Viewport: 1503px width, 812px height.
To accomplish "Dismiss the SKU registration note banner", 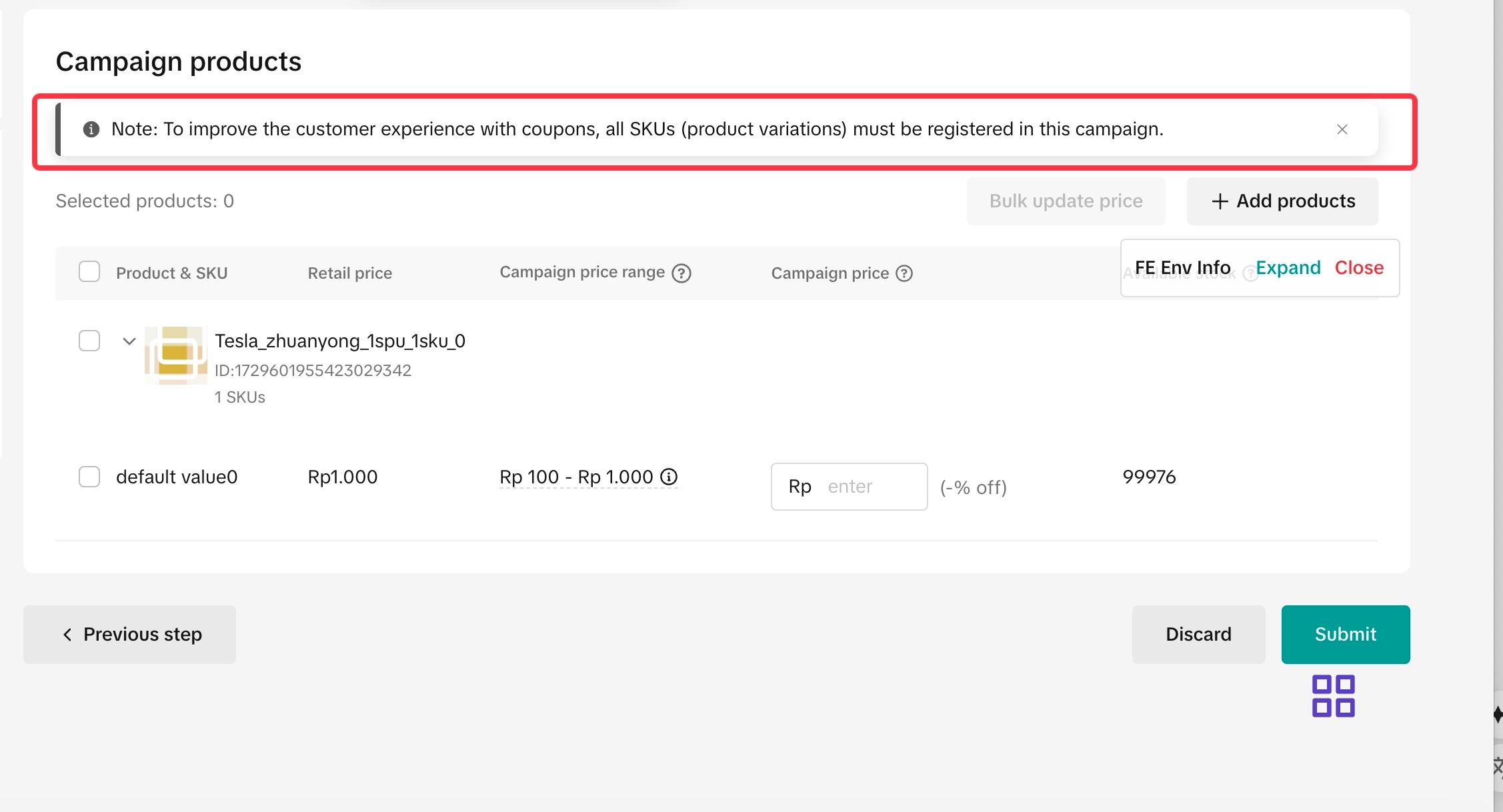I will click(1342, 129).
